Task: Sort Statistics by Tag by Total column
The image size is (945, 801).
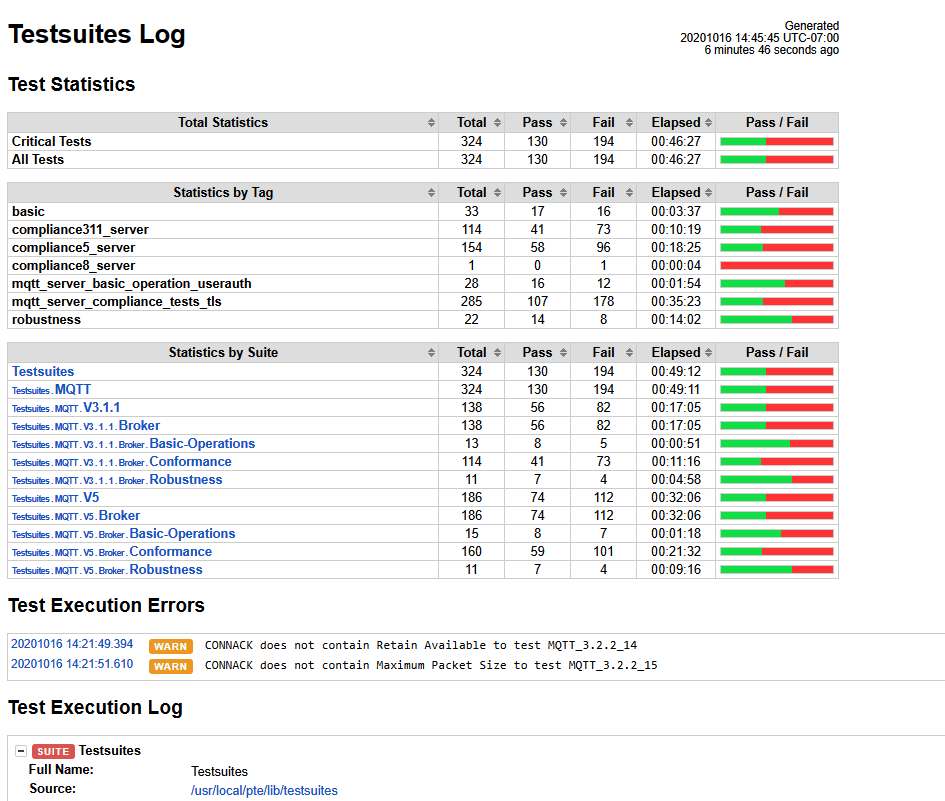Action: click(x=471, y=192)
